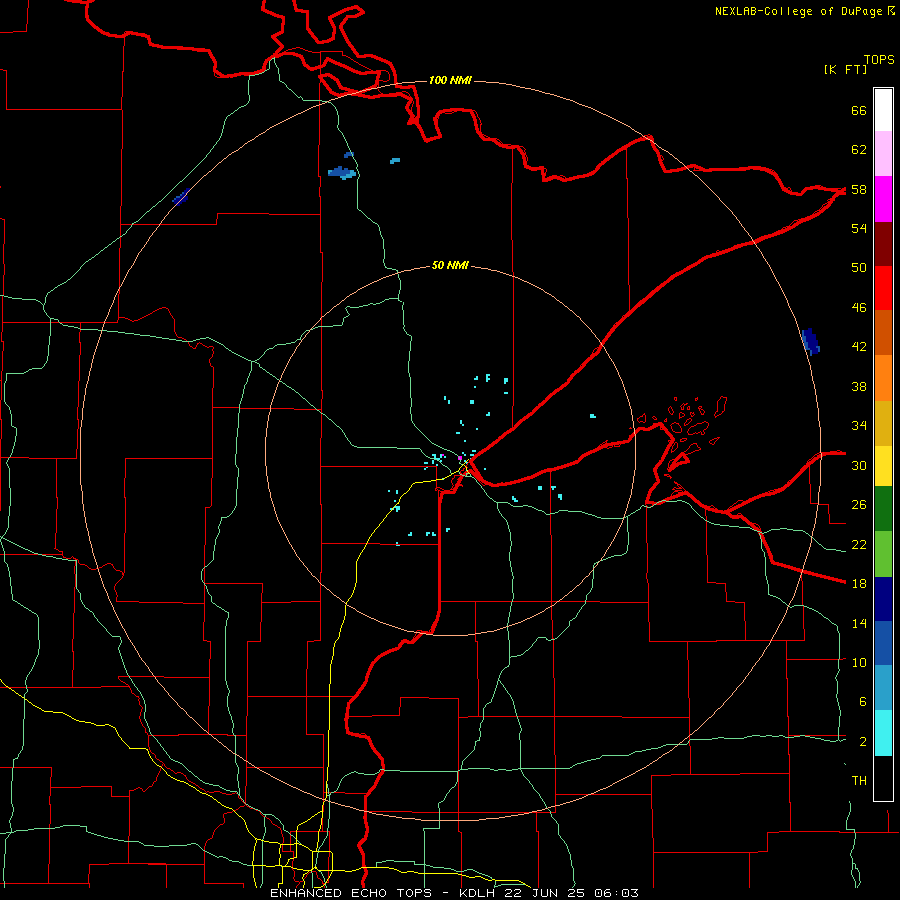Pick the yellow swatch near 30

point(883,465)
